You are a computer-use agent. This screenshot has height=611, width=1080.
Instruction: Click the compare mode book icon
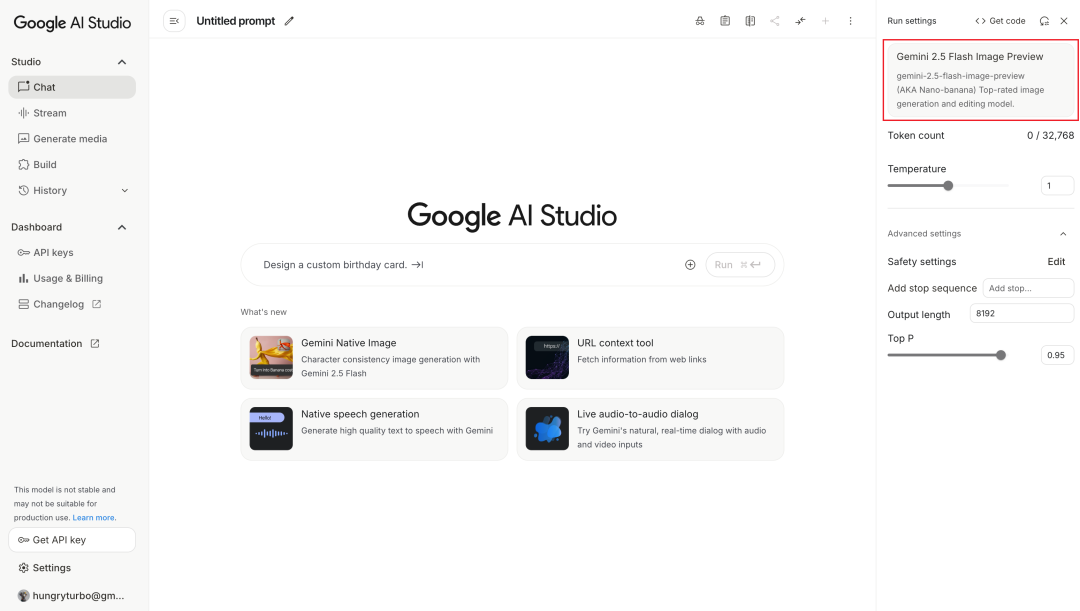(750, 20)
